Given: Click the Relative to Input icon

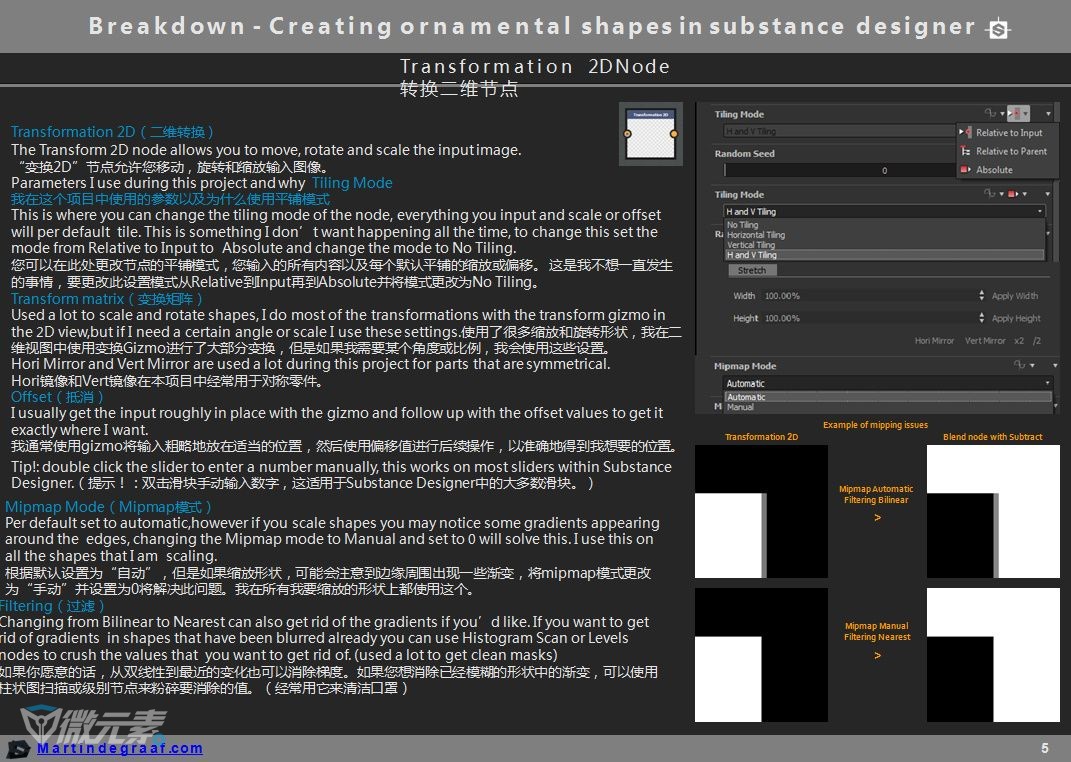Looking at the screenshot, I should tap(965, 132).
